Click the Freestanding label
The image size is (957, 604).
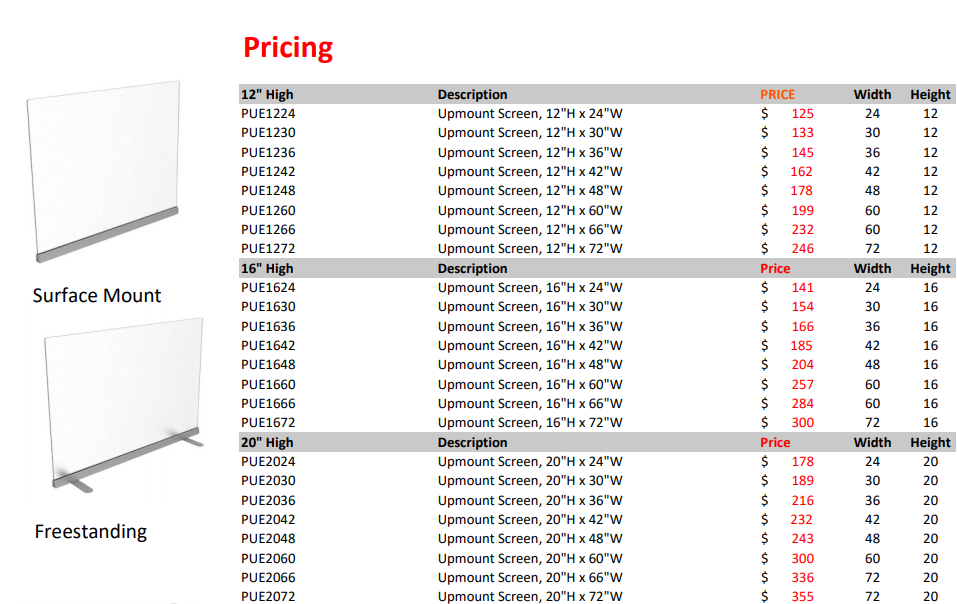point(90,531)
